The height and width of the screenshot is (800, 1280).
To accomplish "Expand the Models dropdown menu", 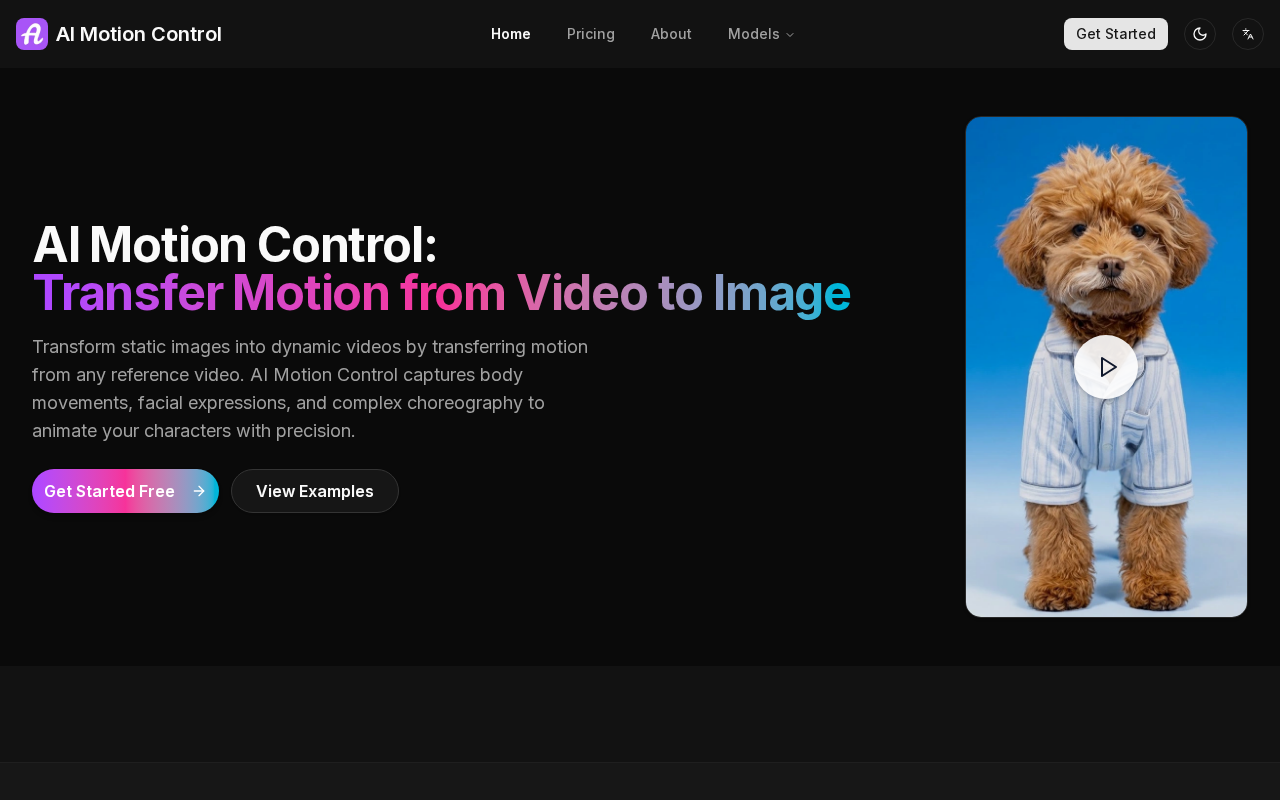I will pyautogui.click(x=754, y=34).
